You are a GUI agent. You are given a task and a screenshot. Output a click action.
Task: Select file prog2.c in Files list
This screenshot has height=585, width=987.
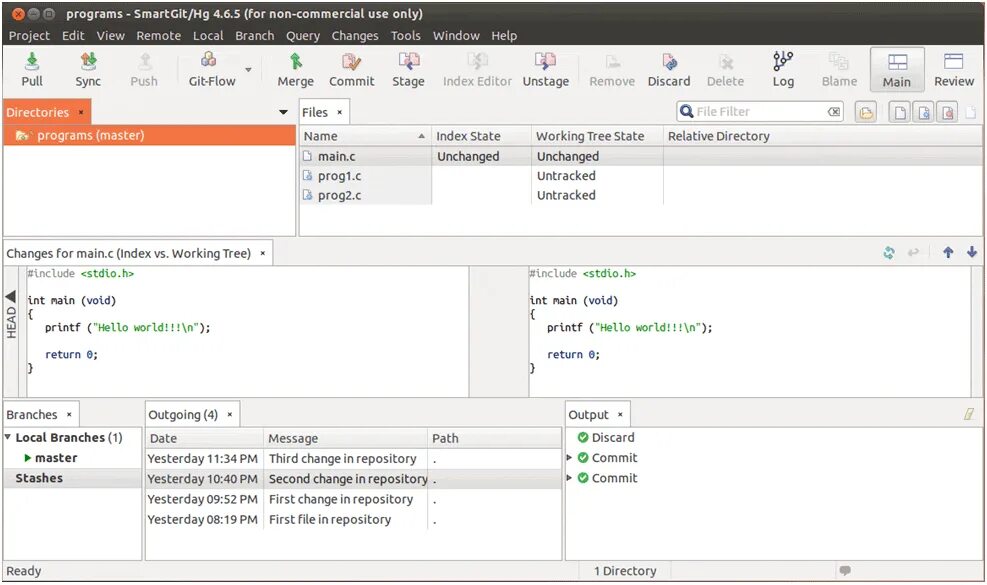[x=339, y=195]
